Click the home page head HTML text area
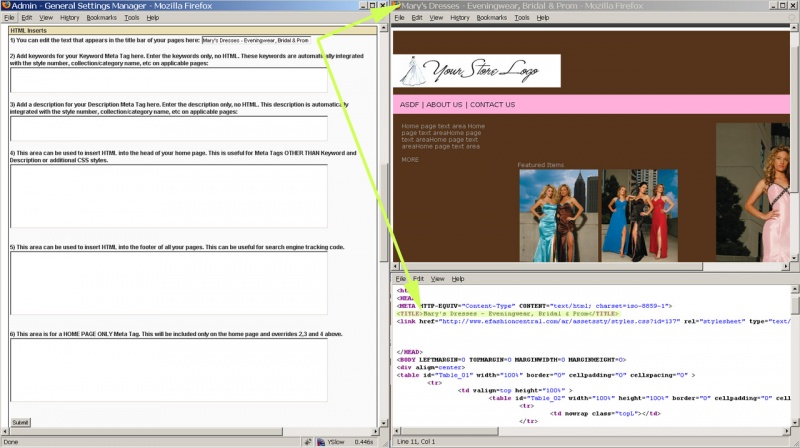Viewport: 800px width, 448px height. tap(169, 196)
